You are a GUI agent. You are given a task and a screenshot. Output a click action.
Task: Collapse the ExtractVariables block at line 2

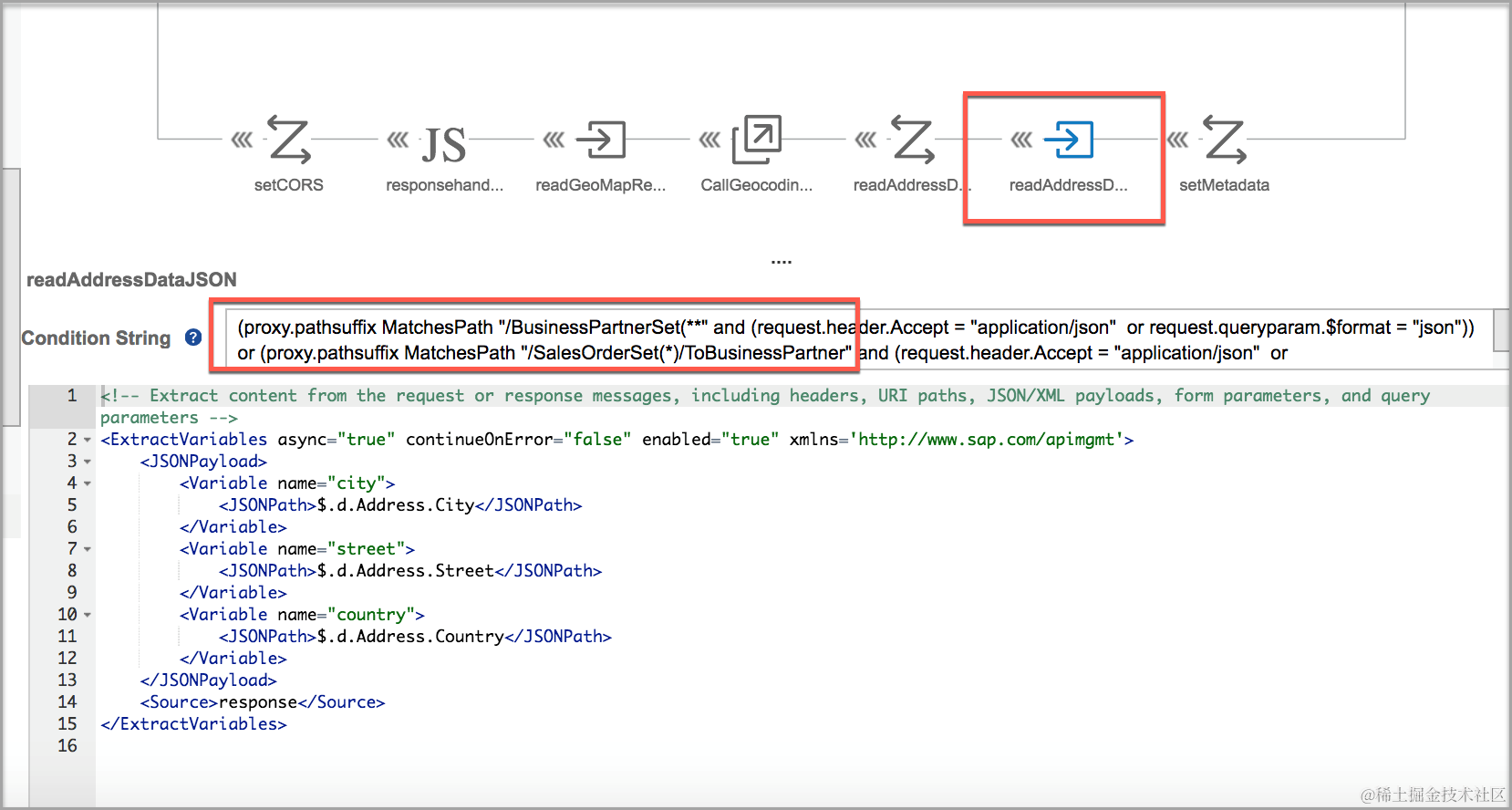coord(88,440)
